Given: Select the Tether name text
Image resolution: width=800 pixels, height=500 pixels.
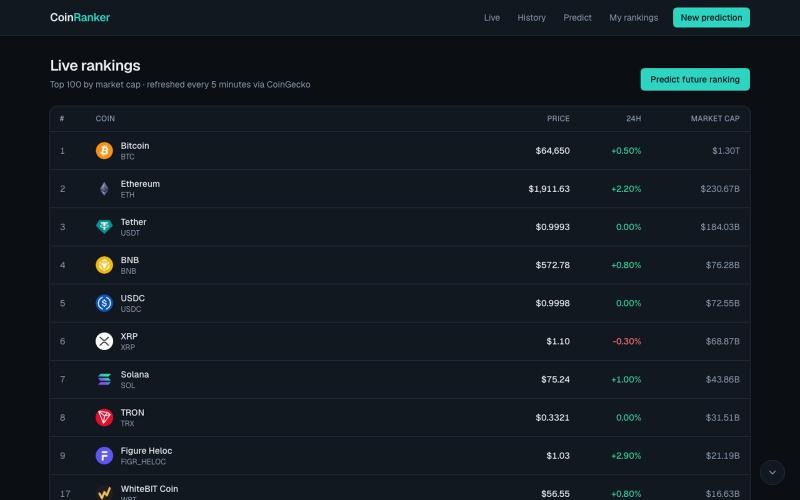Looking at the screenshot, I should (134, 222).
